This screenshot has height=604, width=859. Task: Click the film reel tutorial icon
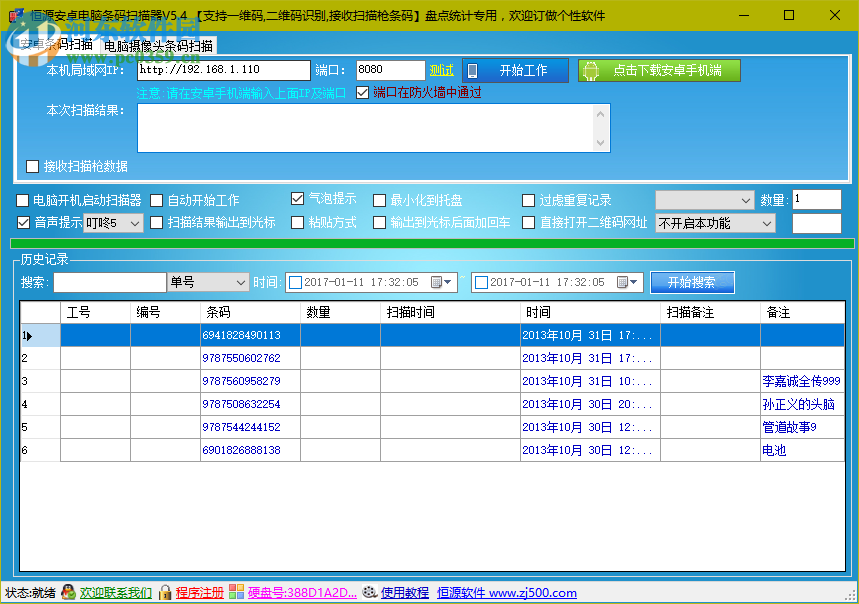point(370,591)
